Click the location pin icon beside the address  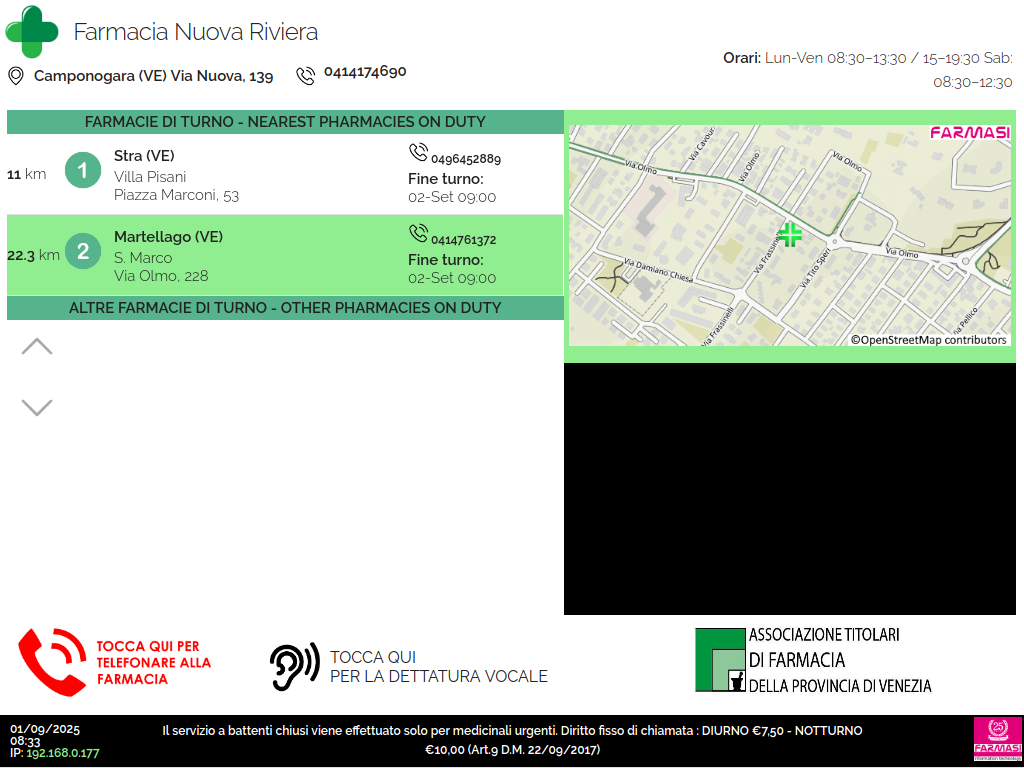tap(16, 76)
